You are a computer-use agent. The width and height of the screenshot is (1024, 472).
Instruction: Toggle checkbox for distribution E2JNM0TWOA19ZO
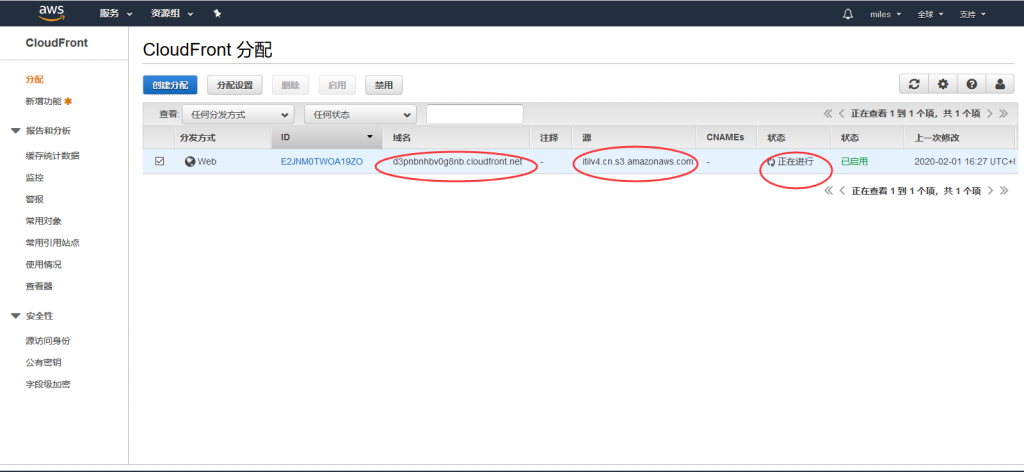pyautogui.click(x=159, y=161)
